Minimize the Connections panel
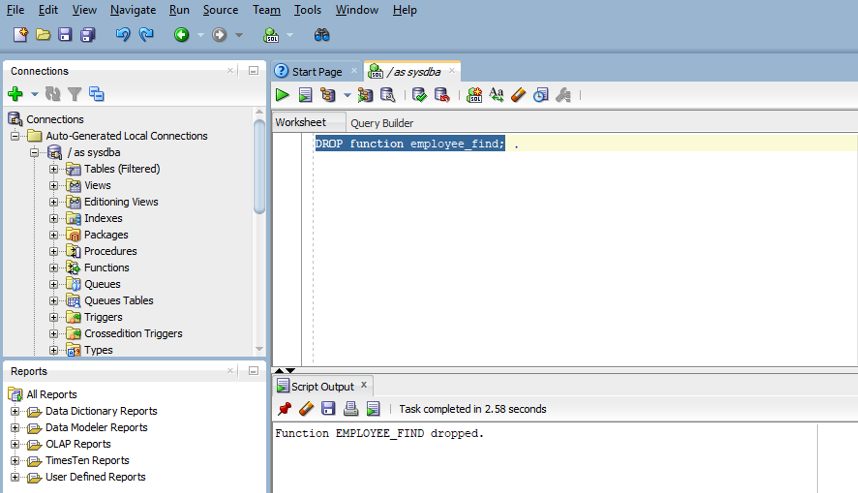This screenshot has width=858, height=493. click(253, 71)
